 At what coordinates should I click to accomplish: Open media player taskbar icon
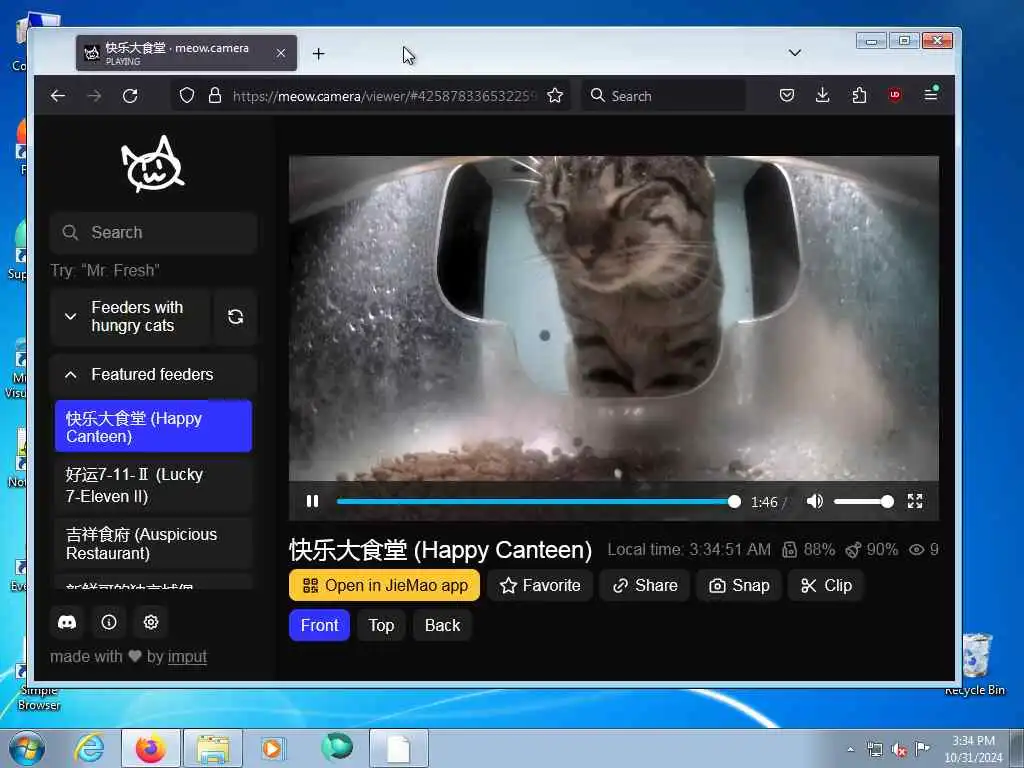pos(273,748)
